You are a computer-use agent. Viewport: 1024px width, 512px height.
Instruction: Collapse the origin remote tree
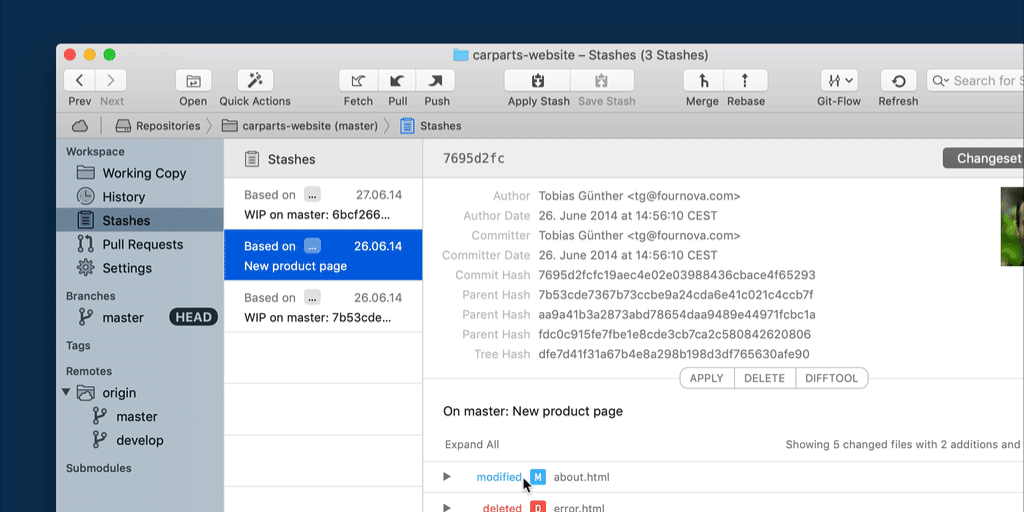(67, 393)
